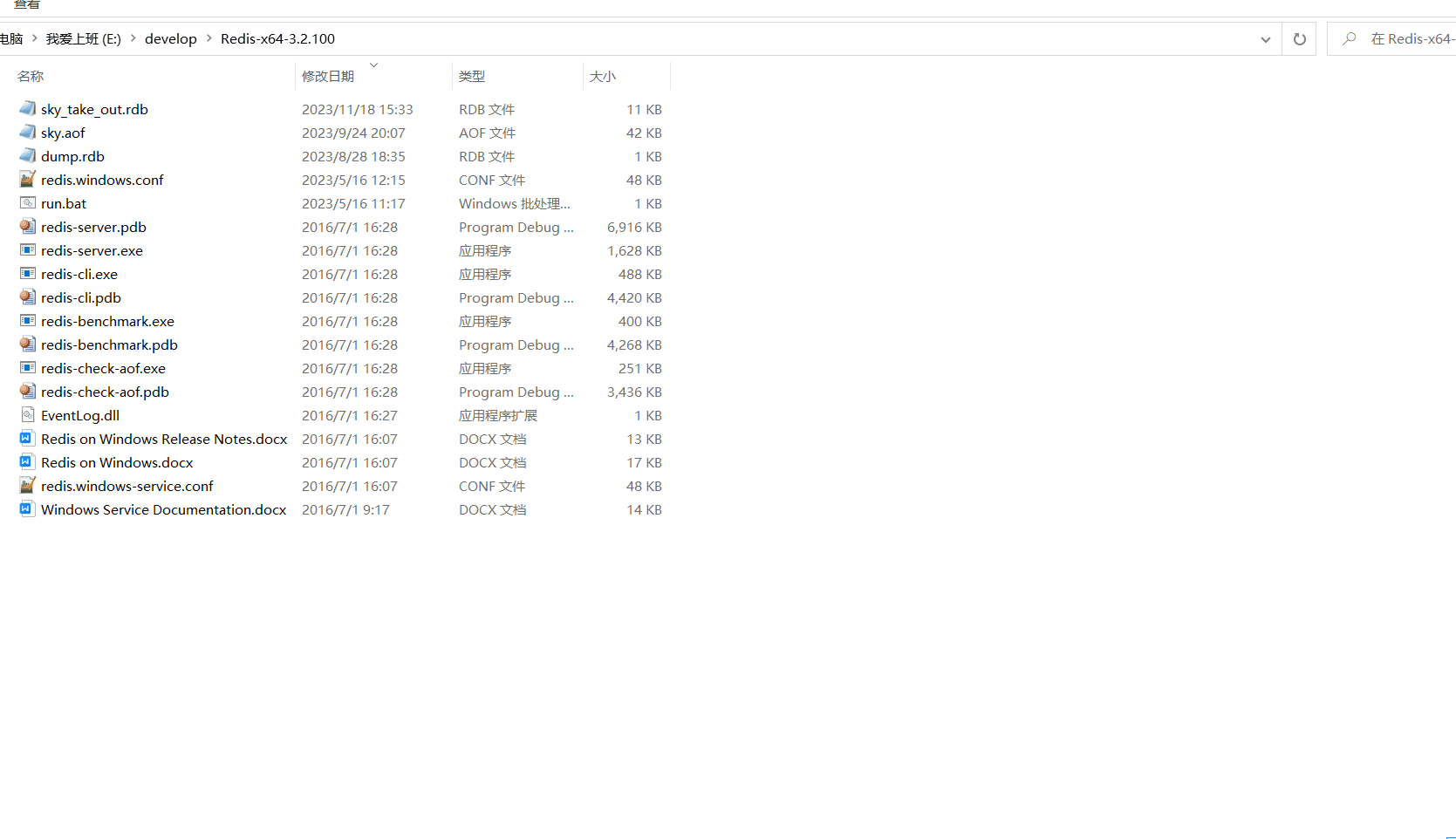
Task: Select the file name redis-benchmark.exe
Action: 107,321
